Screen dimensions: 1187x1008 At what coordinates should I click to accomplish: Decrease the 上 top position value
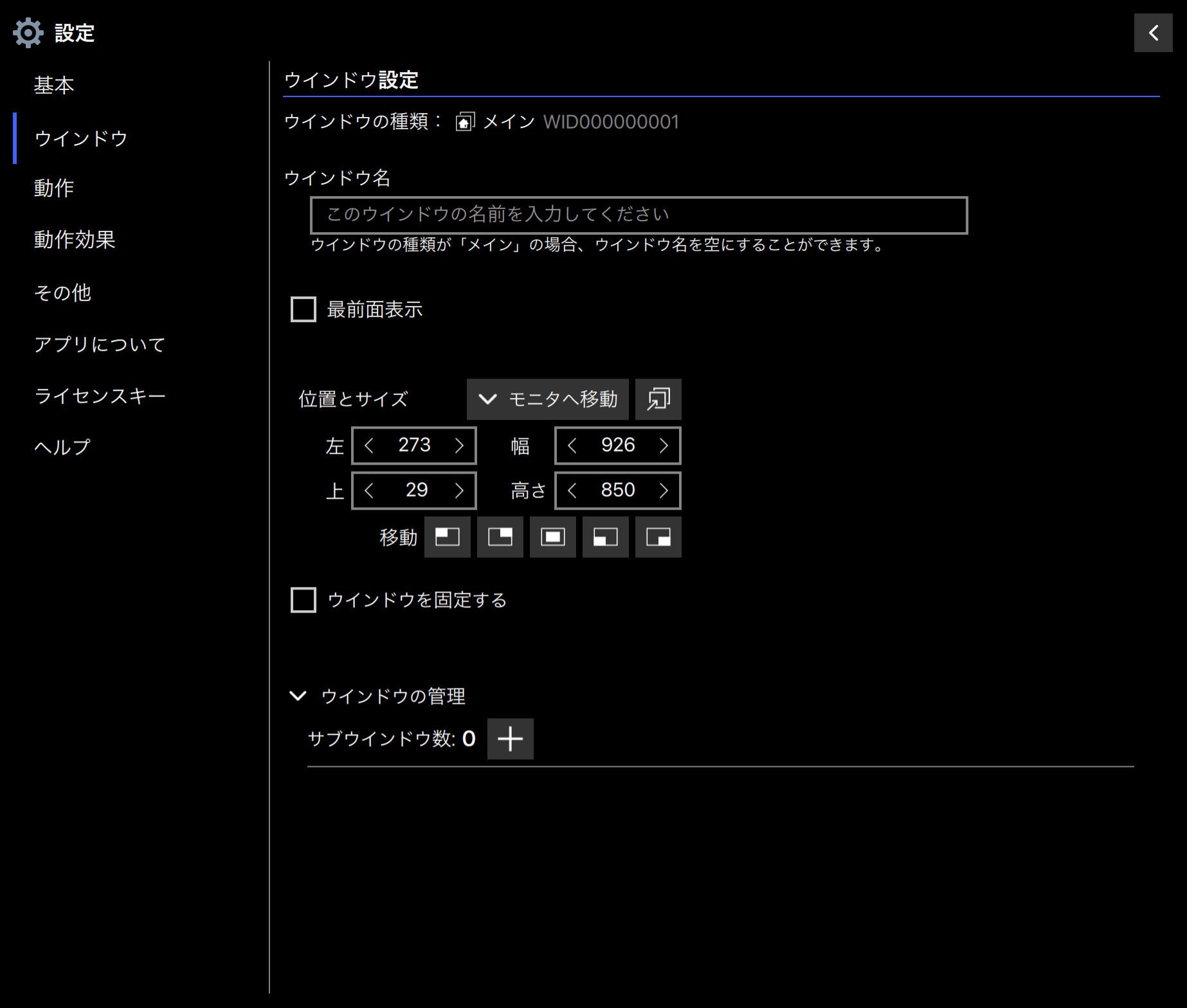click(x=369, y=491)
